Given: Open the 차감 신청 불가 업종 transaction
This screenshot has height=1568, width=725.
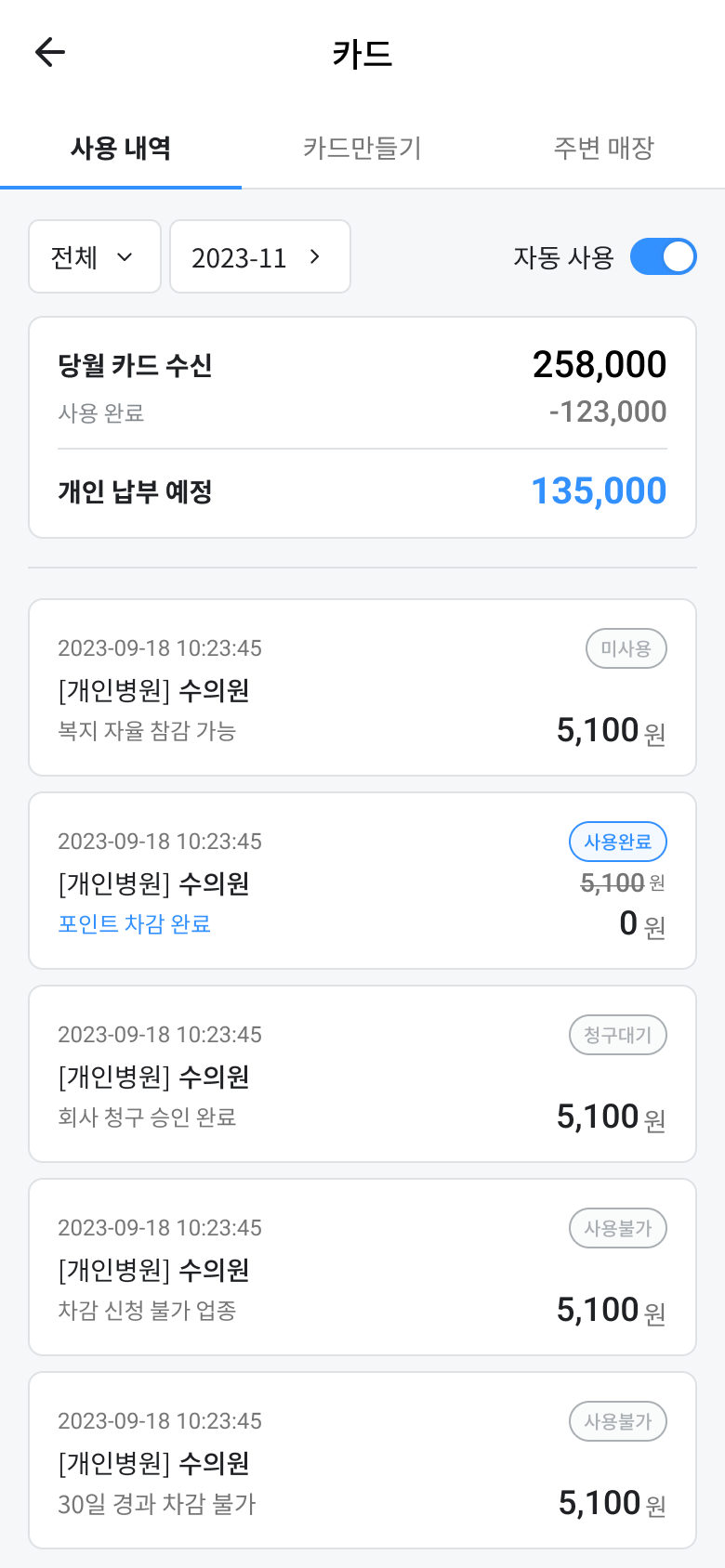Looking at the screenshot, I should pyautogui.click(x=362, y=1267).
